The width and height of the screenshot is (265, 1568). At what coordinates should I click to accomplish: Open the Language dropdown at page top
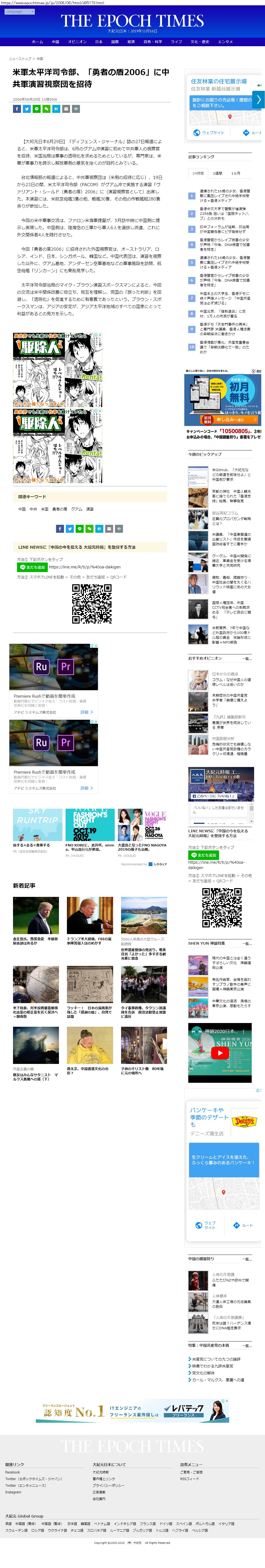[x=13, y=12]
